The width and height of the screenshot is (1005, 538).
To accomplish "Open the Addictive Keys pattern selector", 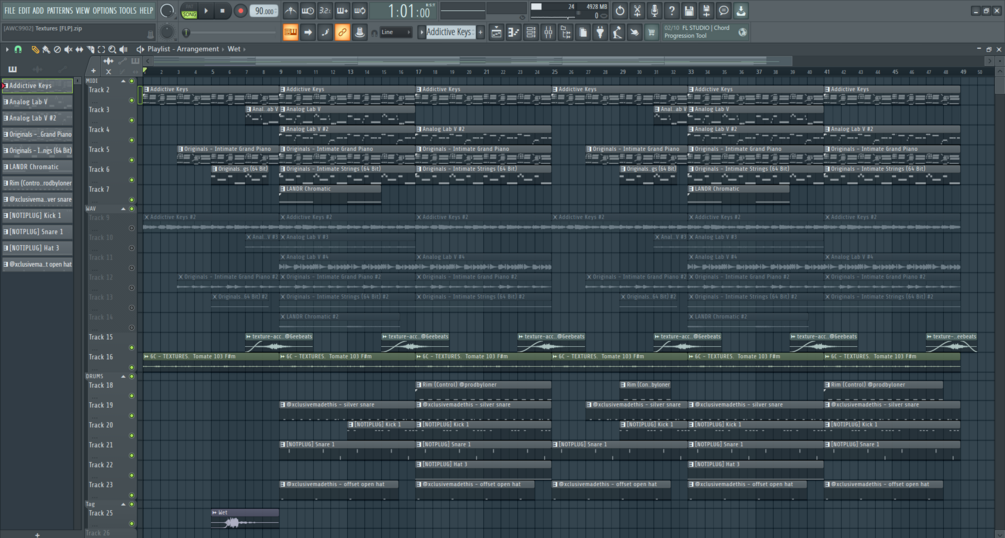I will pyautogui.click(x=450, y=32).
